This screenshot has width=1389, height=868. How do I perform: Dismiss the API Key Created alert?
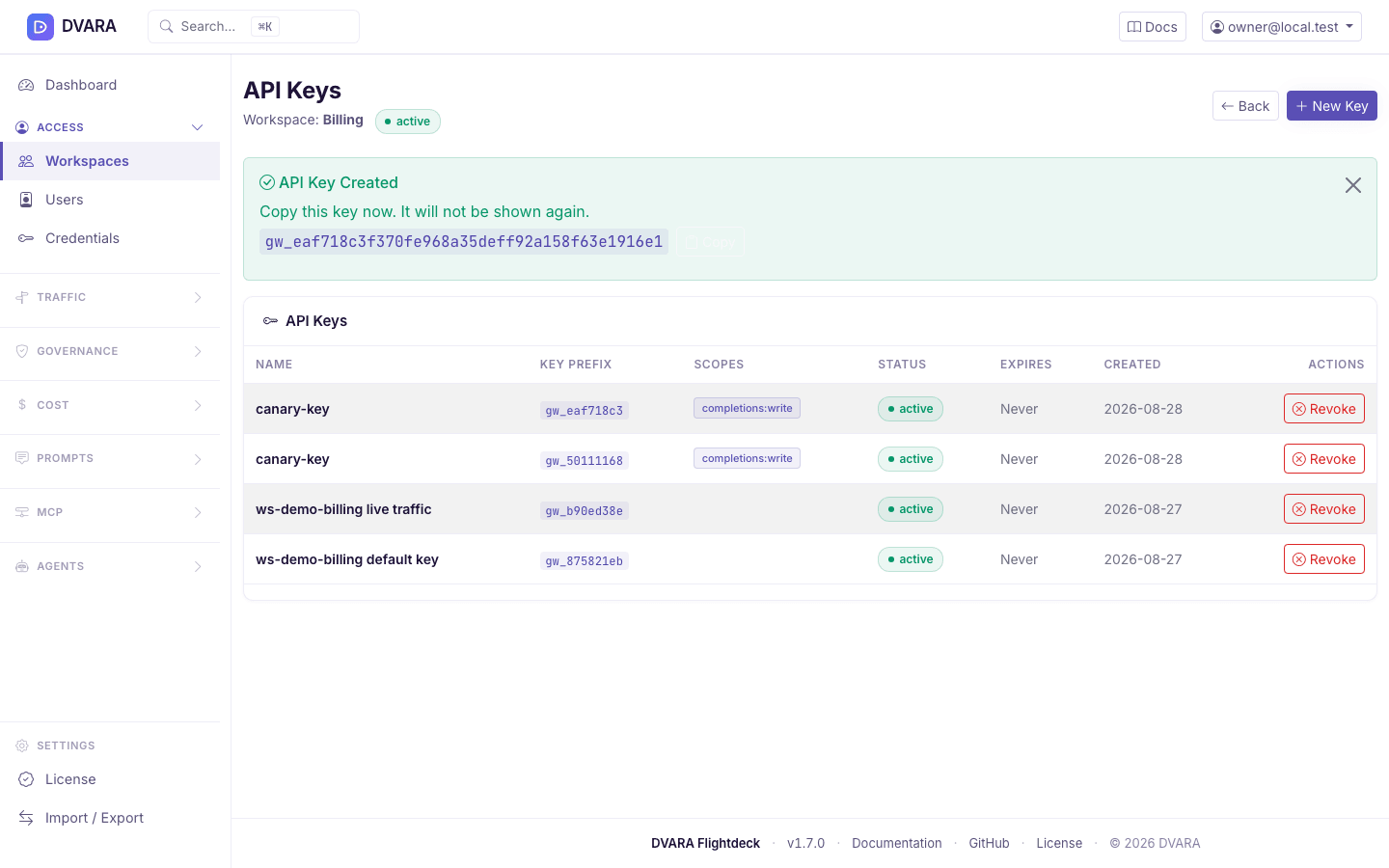point(1353,185)
